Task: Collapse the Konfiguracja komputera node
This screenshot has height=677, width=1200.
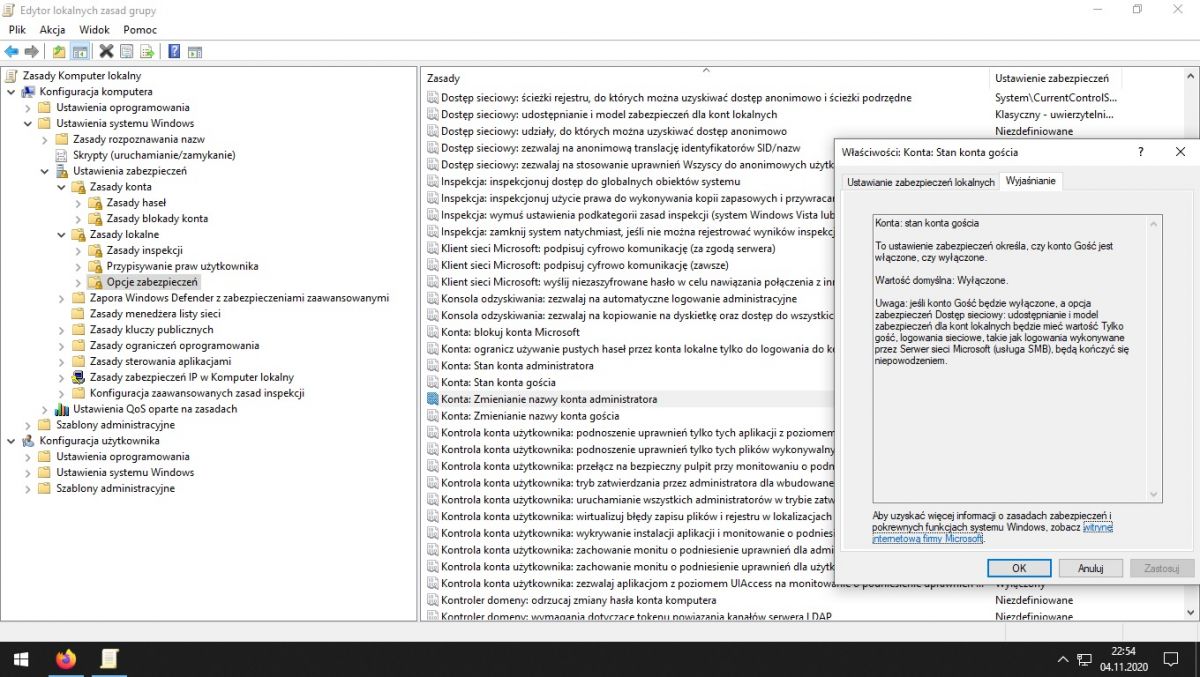Action: 11,92
